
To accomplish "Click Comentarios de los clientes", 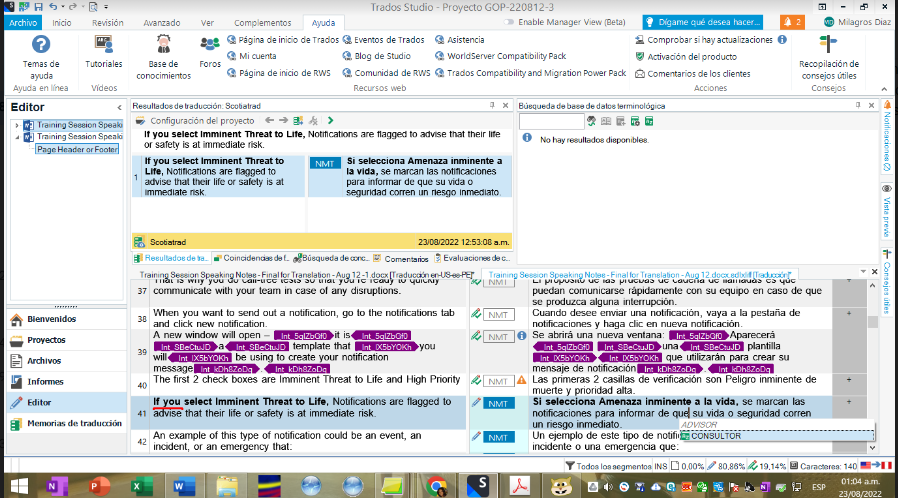I will 693,73.
